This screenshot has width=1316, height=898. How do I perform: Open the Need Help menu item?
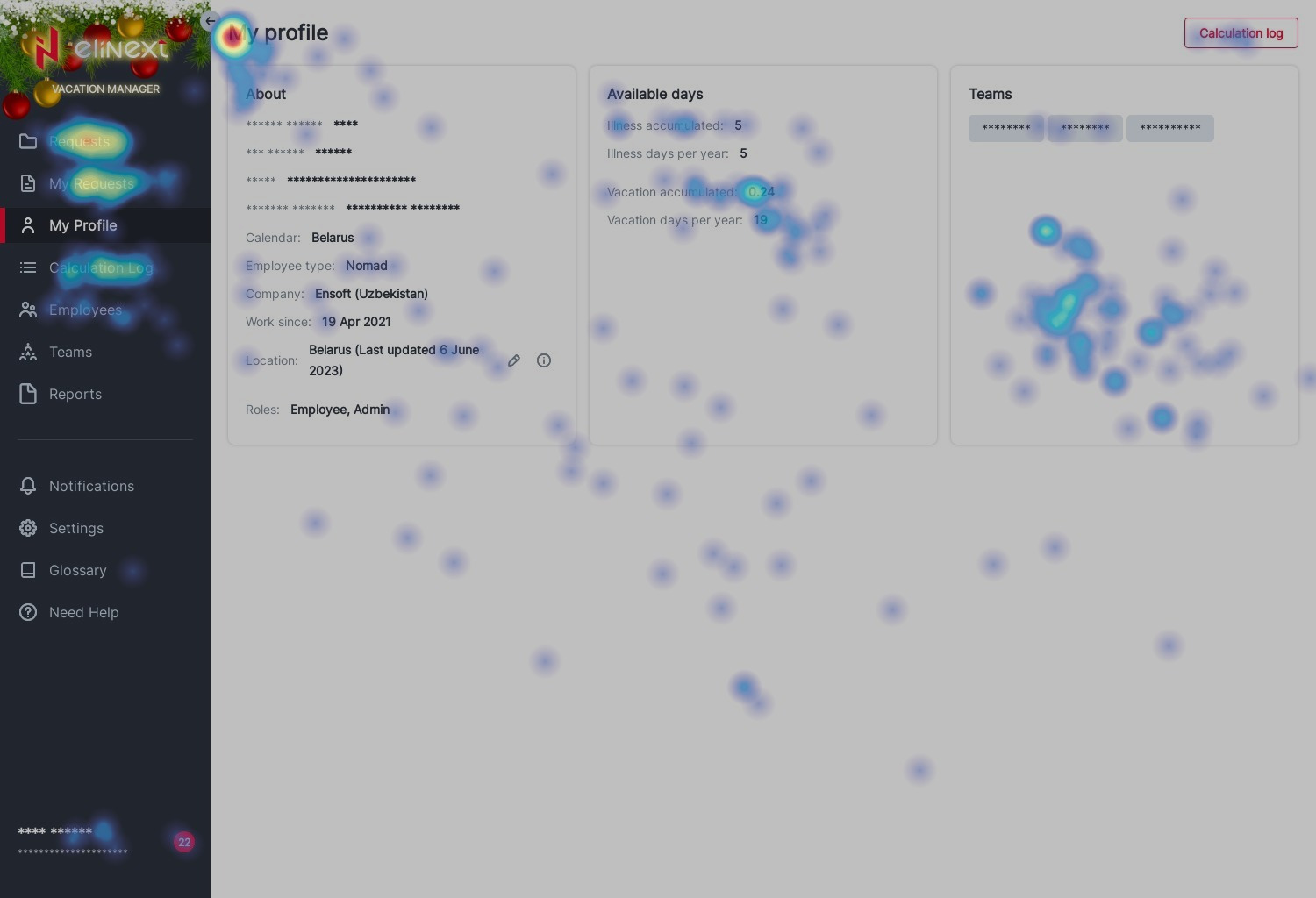83,612
